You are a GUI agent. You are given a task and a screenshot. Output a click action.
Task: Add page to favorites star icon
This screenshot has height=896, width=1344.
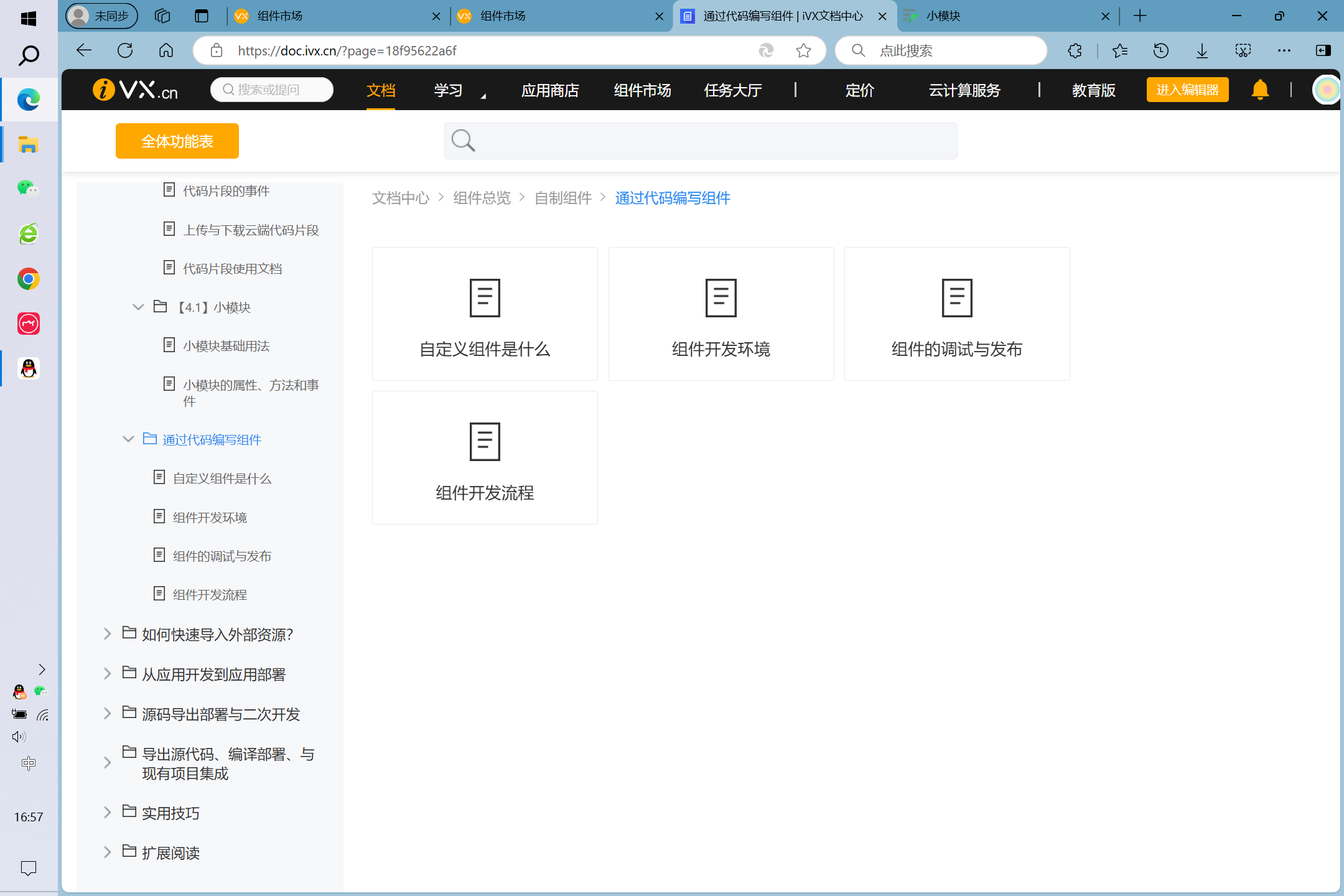click(803, 50)
